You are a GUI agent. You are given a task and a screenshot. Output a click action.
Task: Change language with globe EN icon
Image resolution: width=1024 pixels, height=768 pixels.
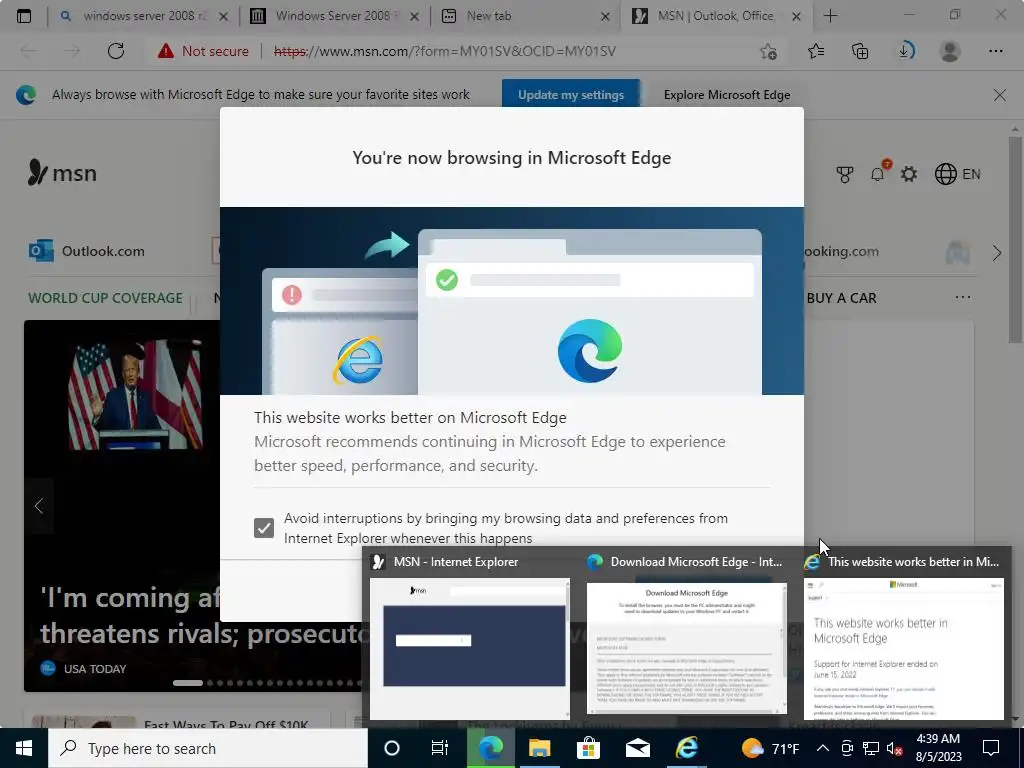pos(957,174)
